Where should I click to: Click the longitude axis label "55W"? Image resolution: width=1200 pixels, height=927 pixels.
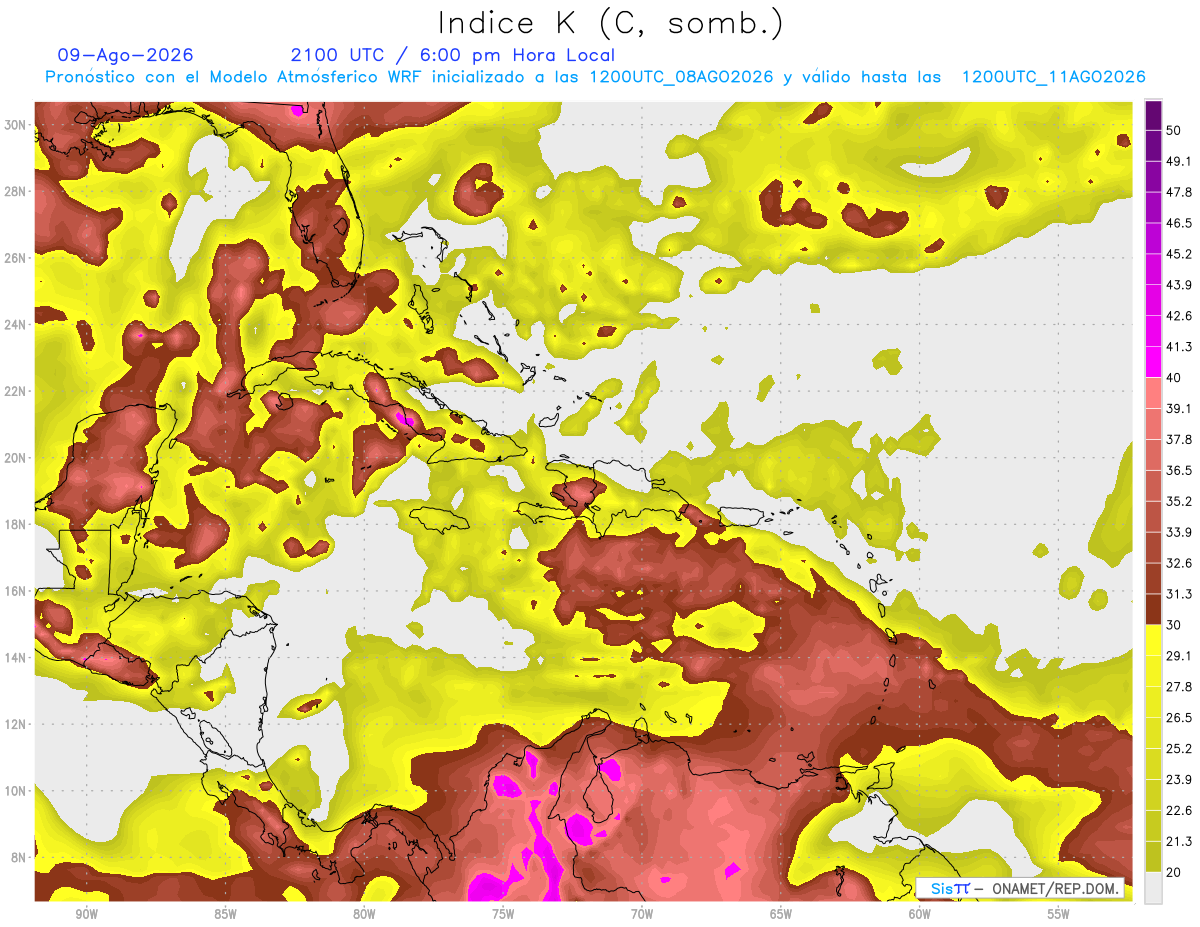click(1059, 915)
